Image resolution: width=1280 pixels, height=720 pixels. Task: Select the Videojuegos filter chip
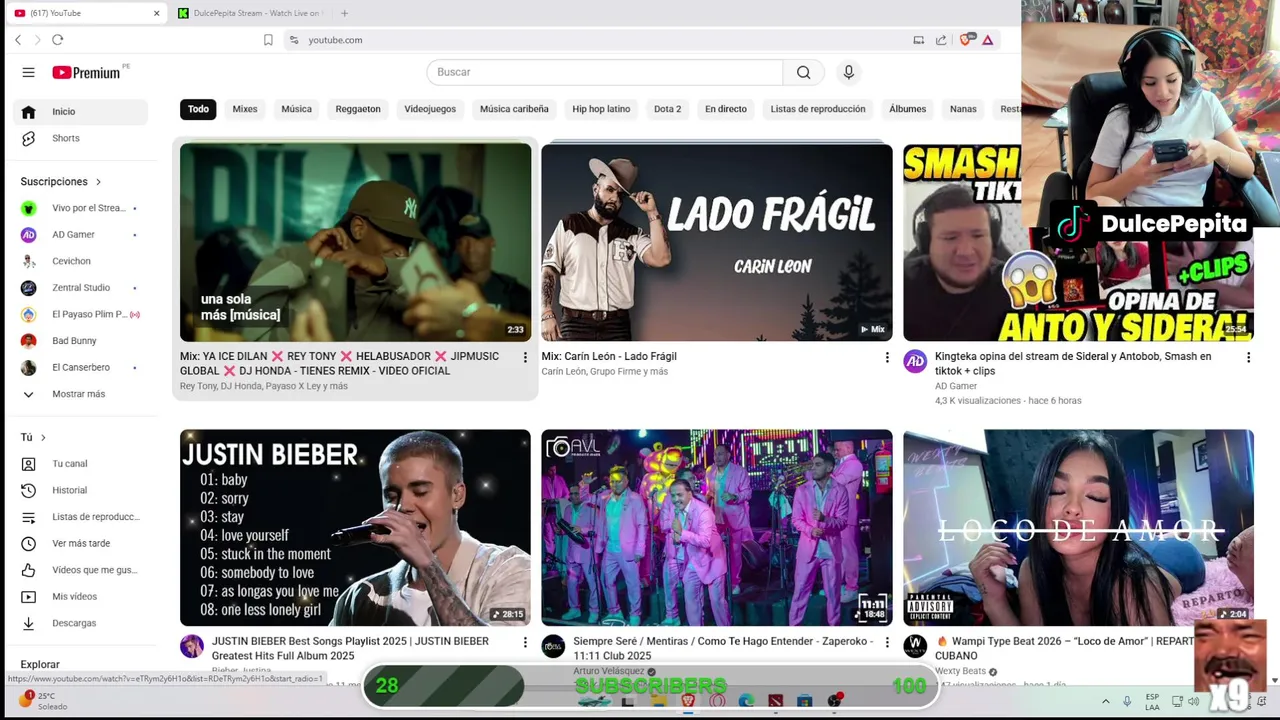click(x=430, y=109)
